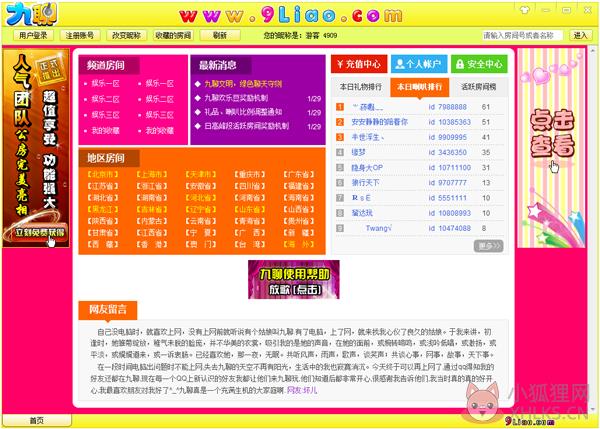Click the gray number 4 rank badge

[340, 152]
